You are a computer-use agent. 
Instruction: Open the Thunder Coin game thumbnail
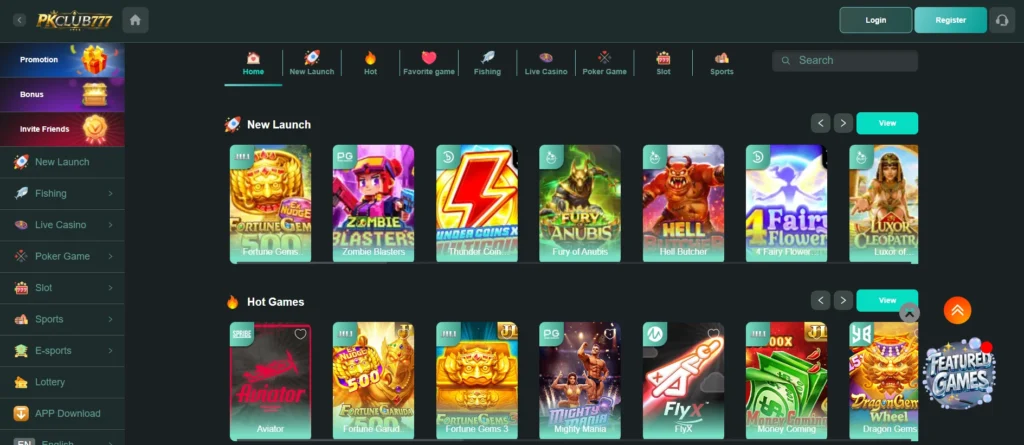pos(477,203)
